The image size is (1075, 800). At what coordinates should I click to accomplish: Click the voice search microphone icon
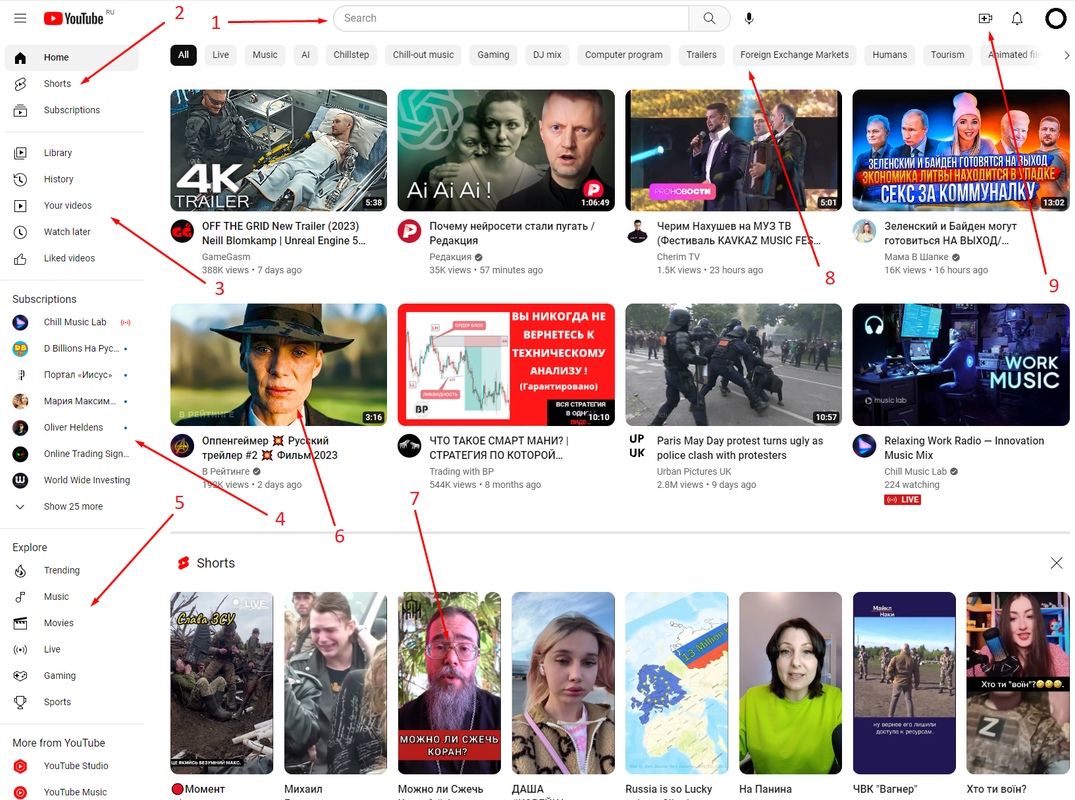[750, 18]
